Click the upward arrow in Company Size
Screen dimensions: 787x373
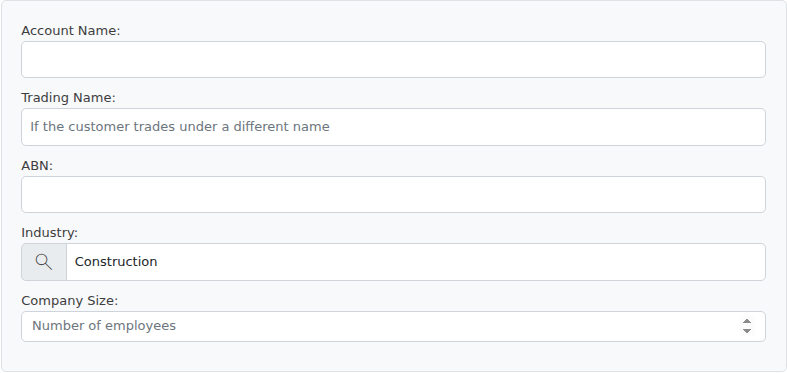pos(747,322)
